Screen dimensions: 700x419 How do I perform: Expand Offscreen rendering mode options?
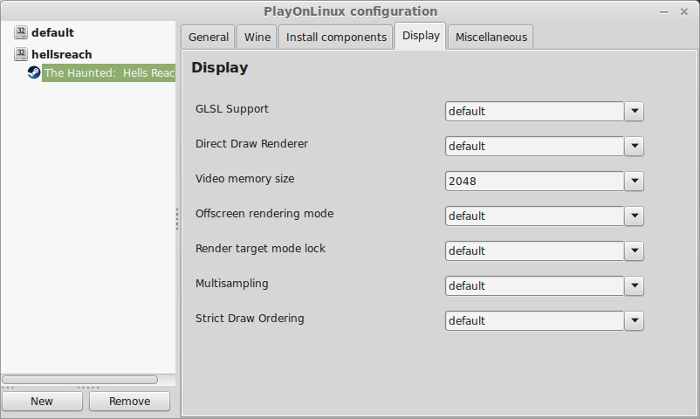point(634,216)
